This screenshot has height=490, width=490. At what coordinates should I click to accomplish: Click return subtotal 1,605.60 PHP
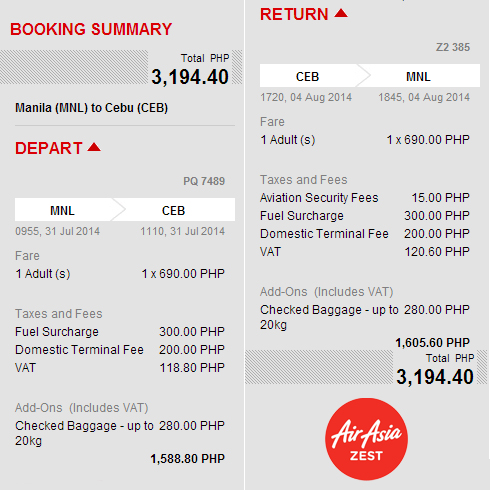coord(433,343)
